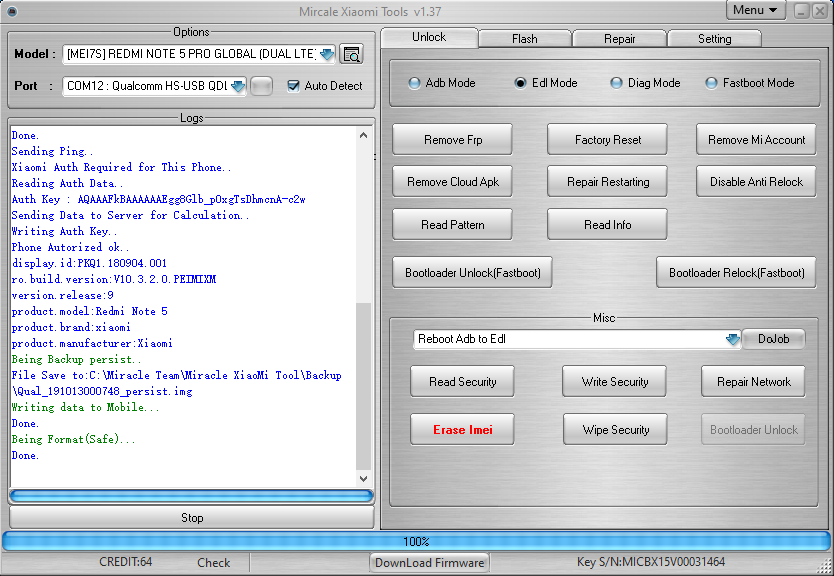Viewport: 834px width, 576px height.
Task: Select Fastboot Mode radio button
Action: coord(711,84)
